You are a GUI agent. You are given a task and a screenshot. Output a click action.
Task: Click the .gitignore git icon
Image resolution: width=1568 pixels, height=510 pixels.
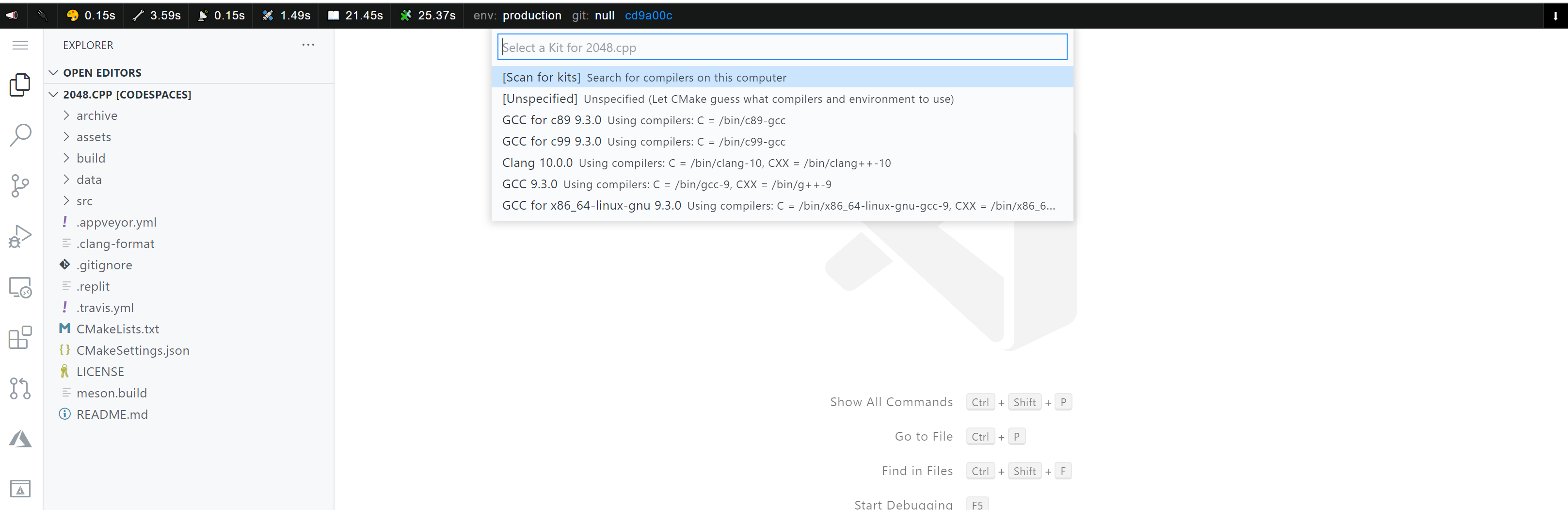pyautogui.click(x=64, y=264)
